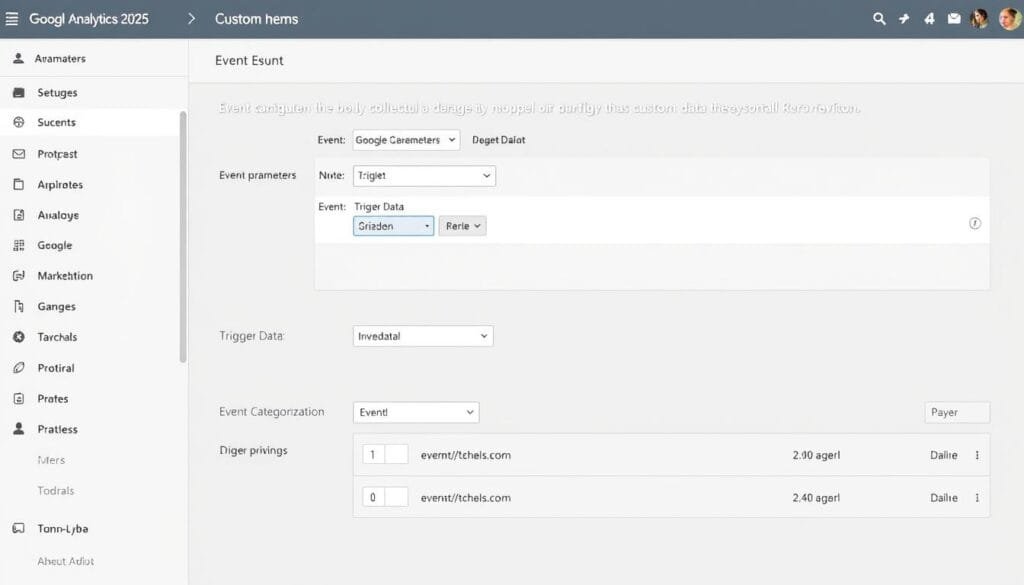Select Sucents in the sidebar
Image resolution: width=1024 pixels, height=585 pixels.
56,123
